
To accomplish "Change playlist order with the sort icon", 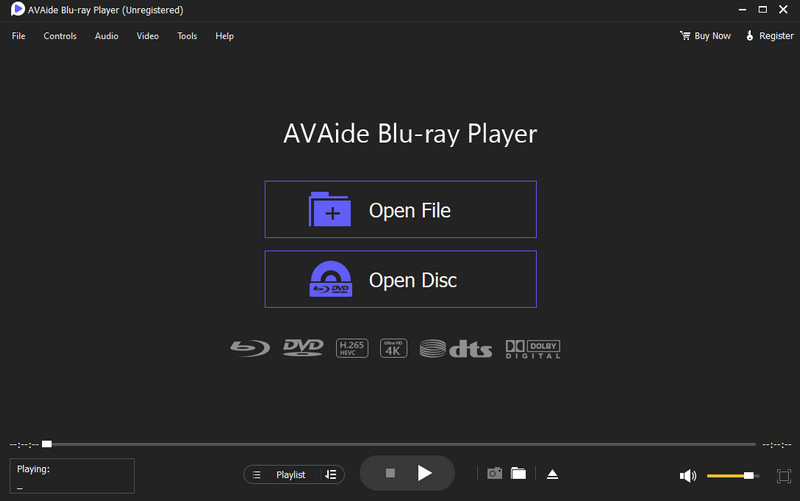I will pos(331,474).
